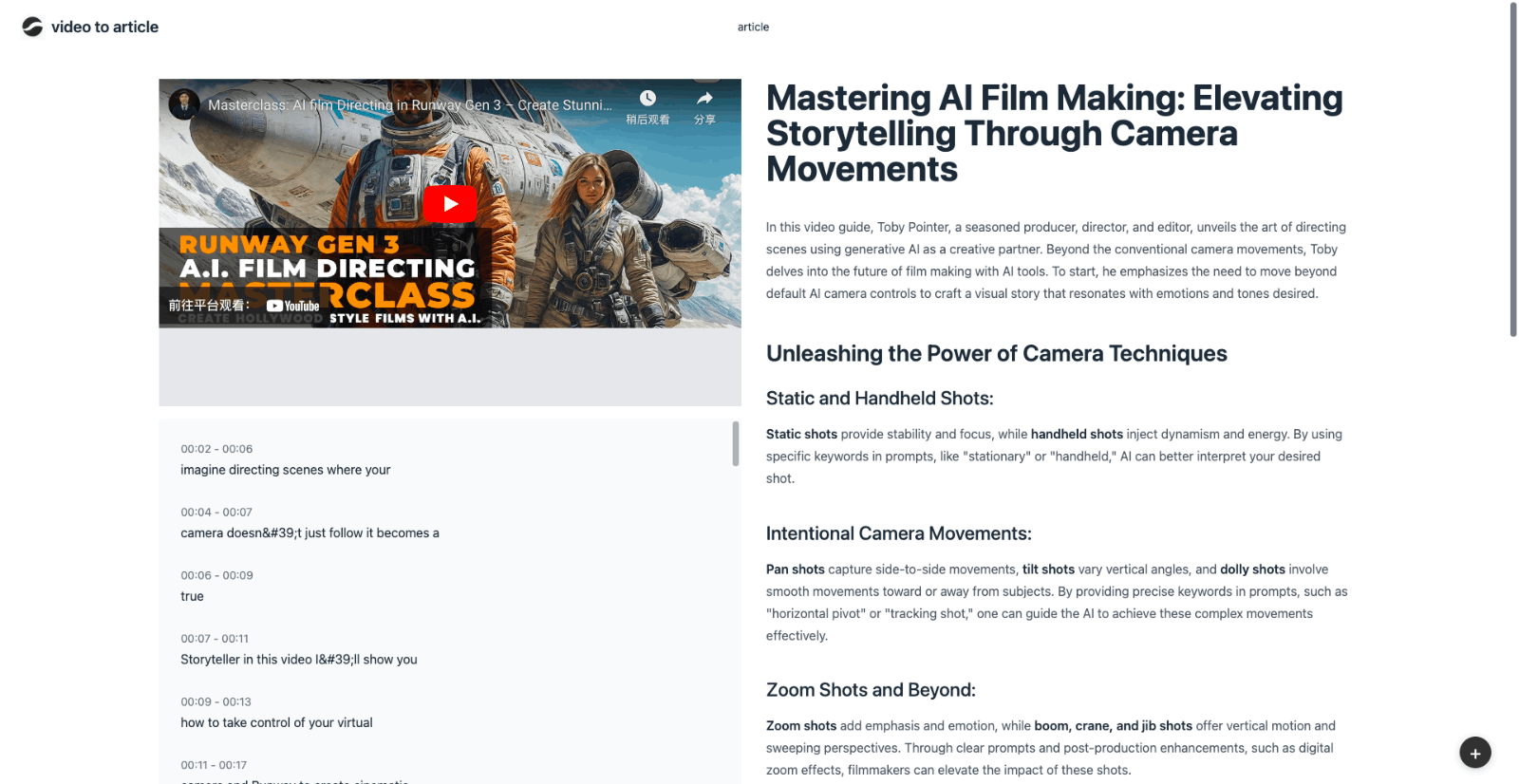Play the YouTube video

(x=450, y=204)
